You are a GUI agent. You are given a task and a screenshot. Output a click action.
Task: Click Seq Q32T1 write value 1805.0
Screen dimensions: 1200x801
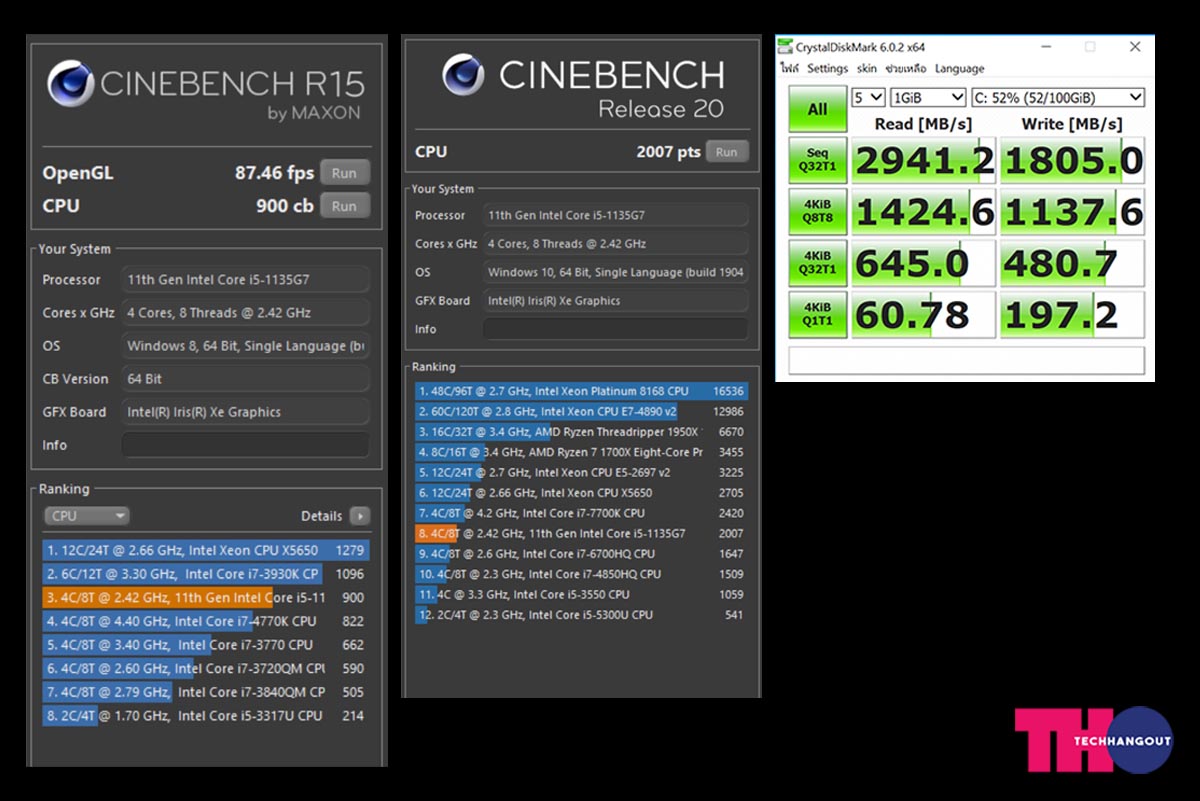pyautogui.click(x=1073, y=161)
